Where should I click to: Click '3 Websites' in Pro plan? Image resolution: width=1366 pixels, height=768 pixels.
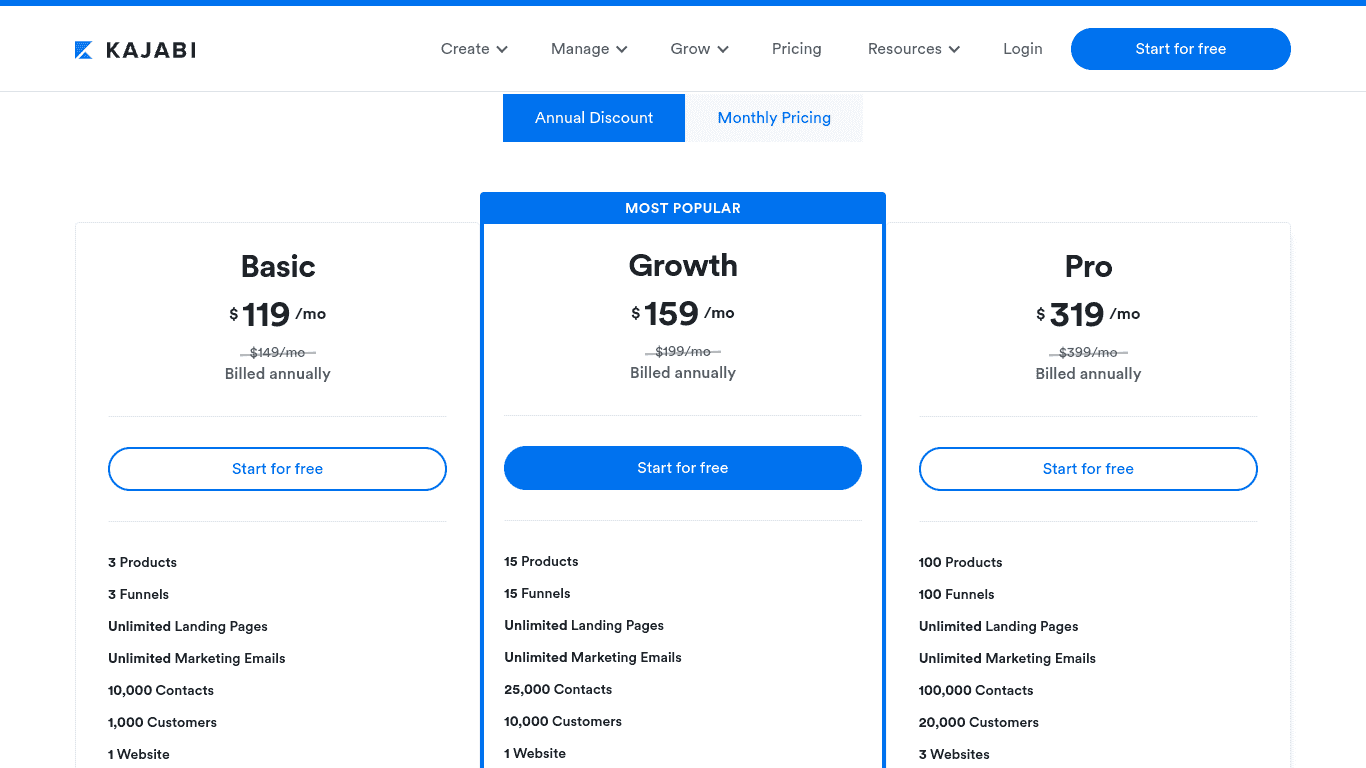click(x=954, y=754)
